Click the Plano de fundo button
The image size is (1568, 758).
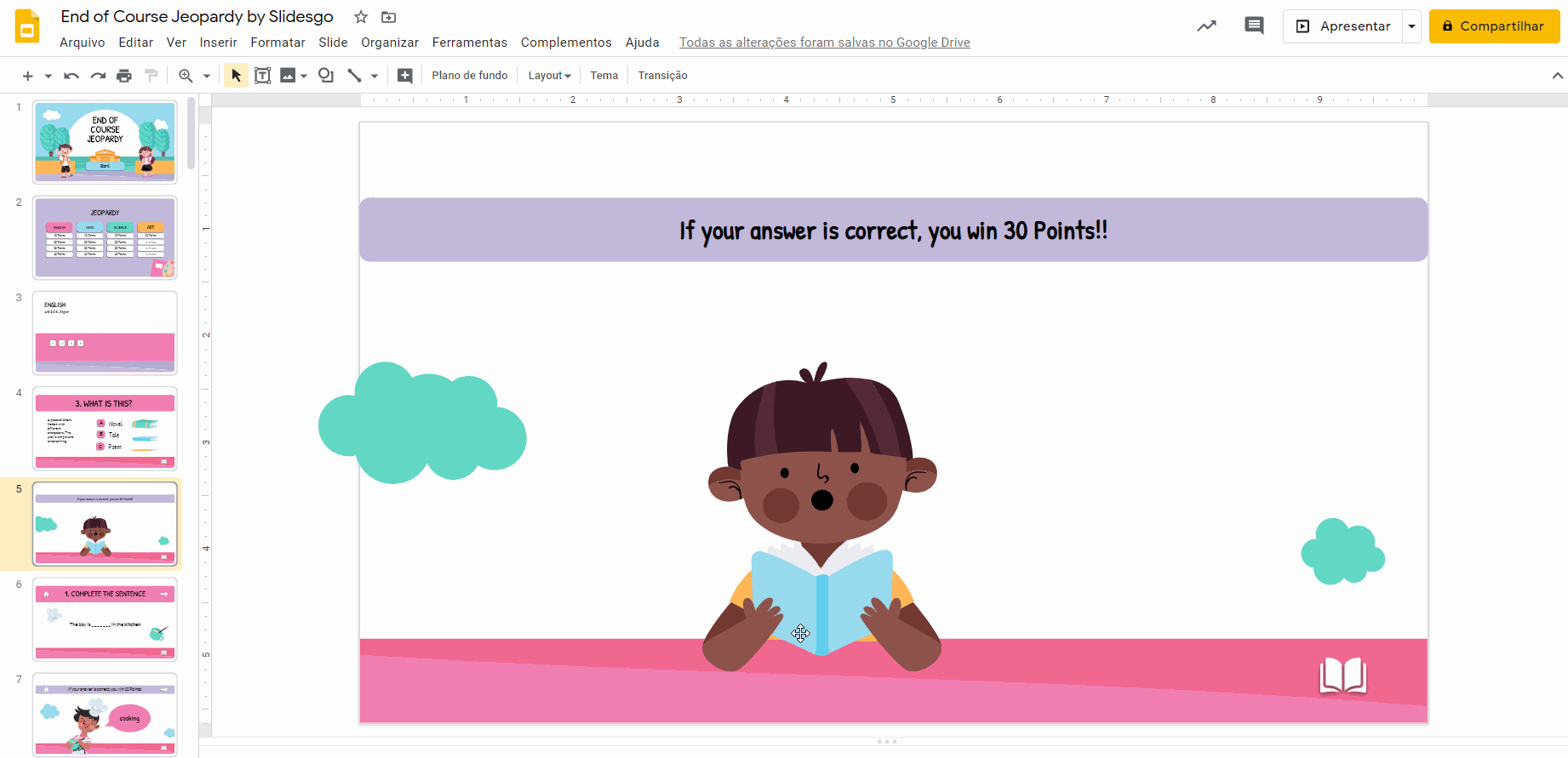click(x=470, y=76)
